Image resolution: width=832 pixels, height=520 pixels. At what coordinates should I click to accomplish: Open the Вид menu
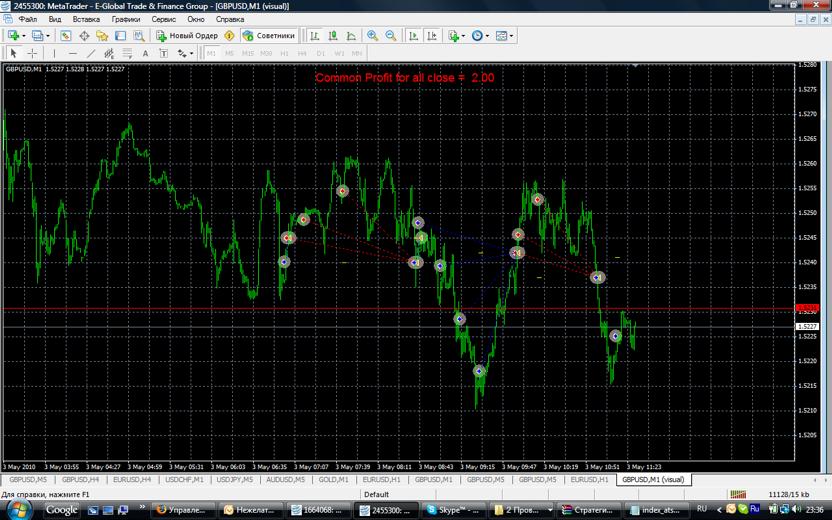click(x=55, y=19)
